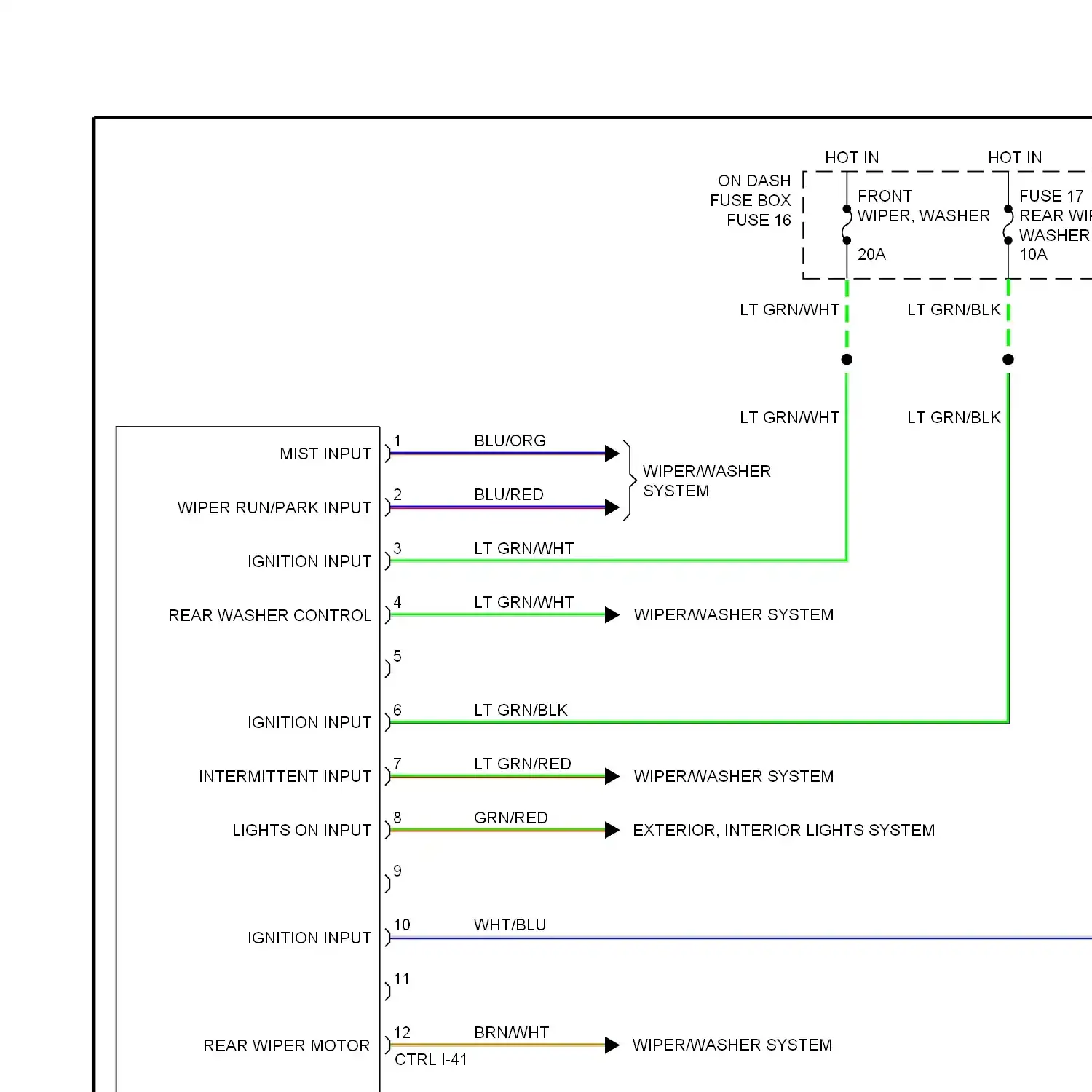
Task: Click the arrowhead on the BRN/WHT wire
Action: pyautogui.click(x=612, y=1045)
